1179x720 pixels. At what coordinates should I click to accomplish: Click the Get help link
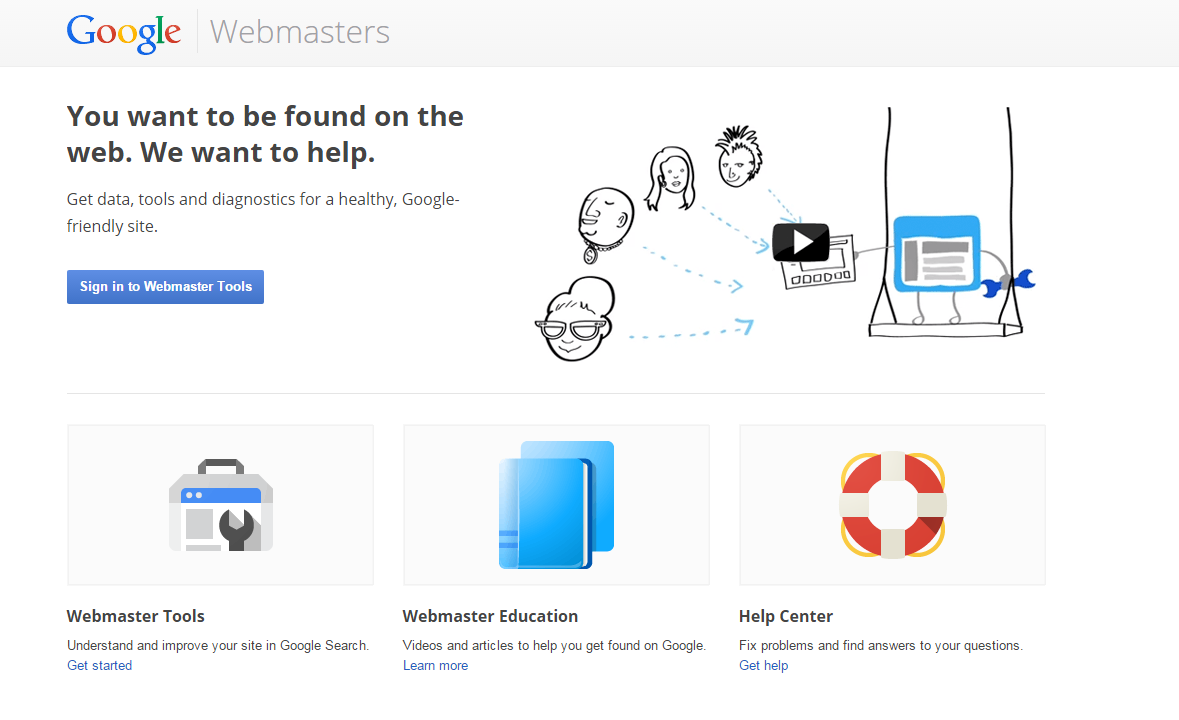coord(763,665)
